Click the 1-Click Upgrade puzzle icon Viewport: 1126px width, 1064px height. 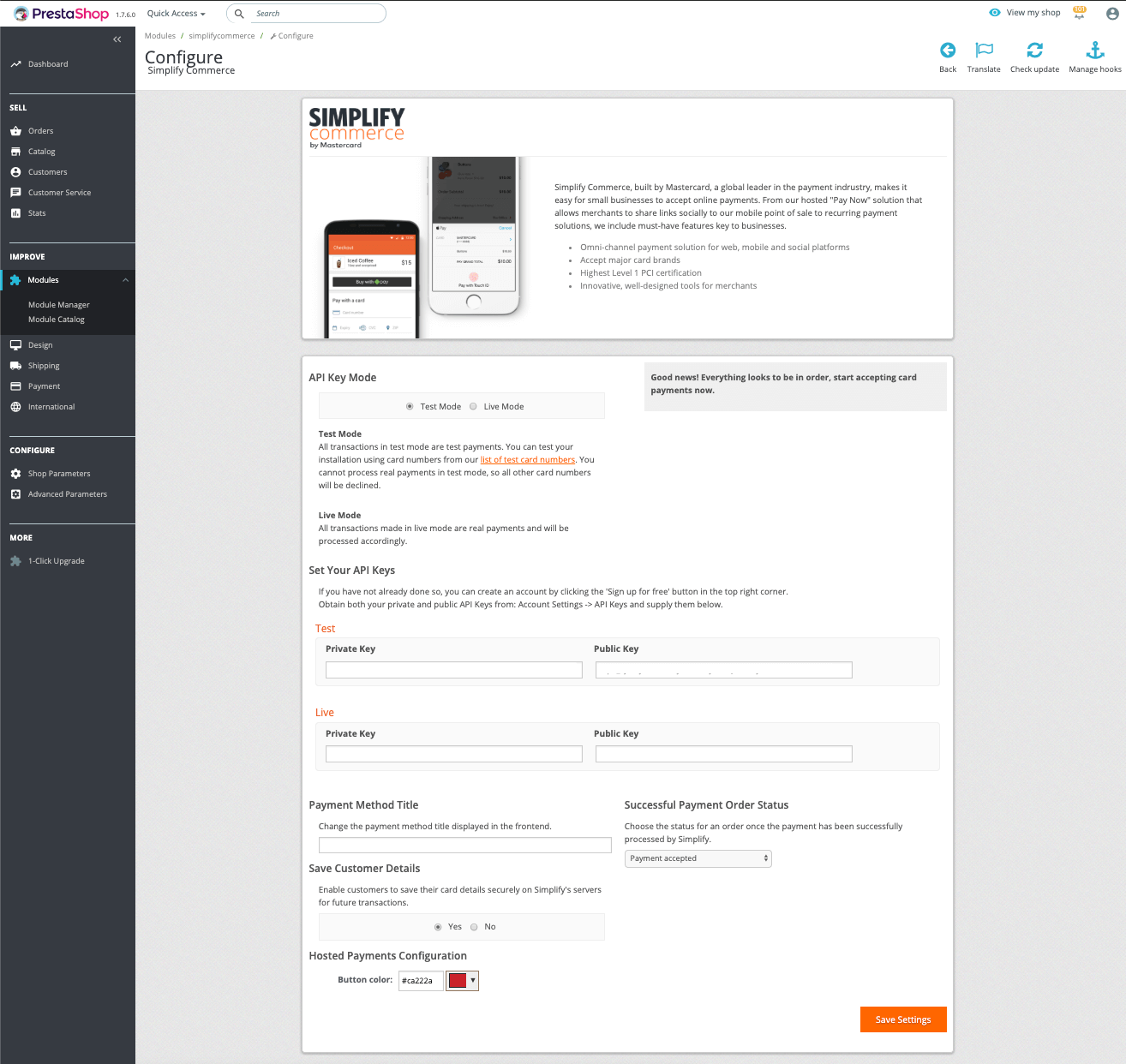[x=15, y=561]
